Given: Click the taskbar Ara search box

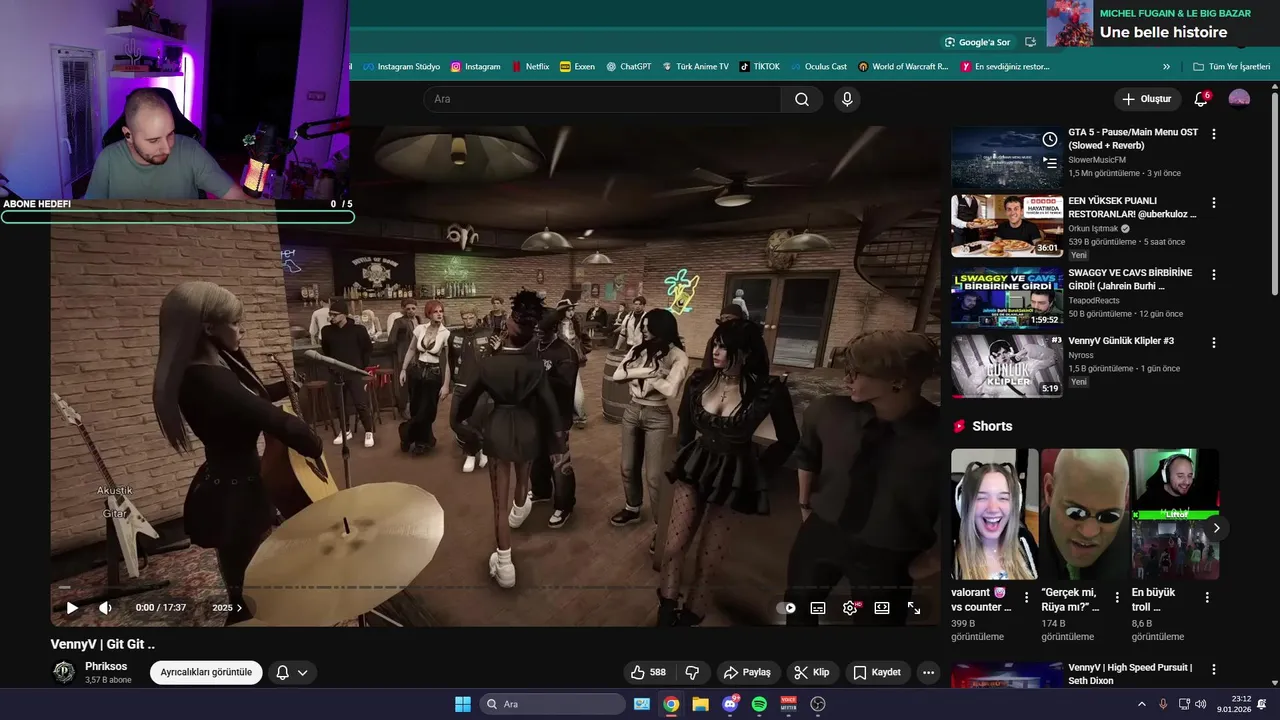Looking at the screenshot, I should click(553, 704).
